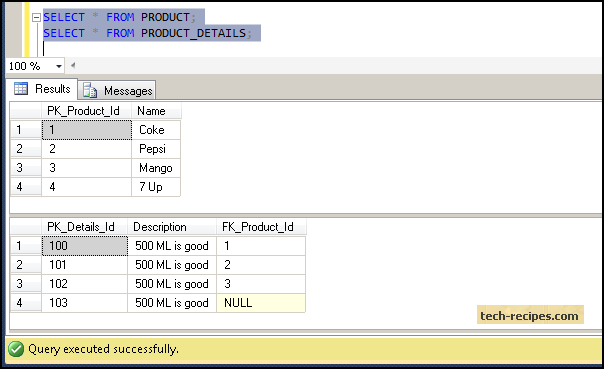Open the Messages tab

(x=117, y=91)
